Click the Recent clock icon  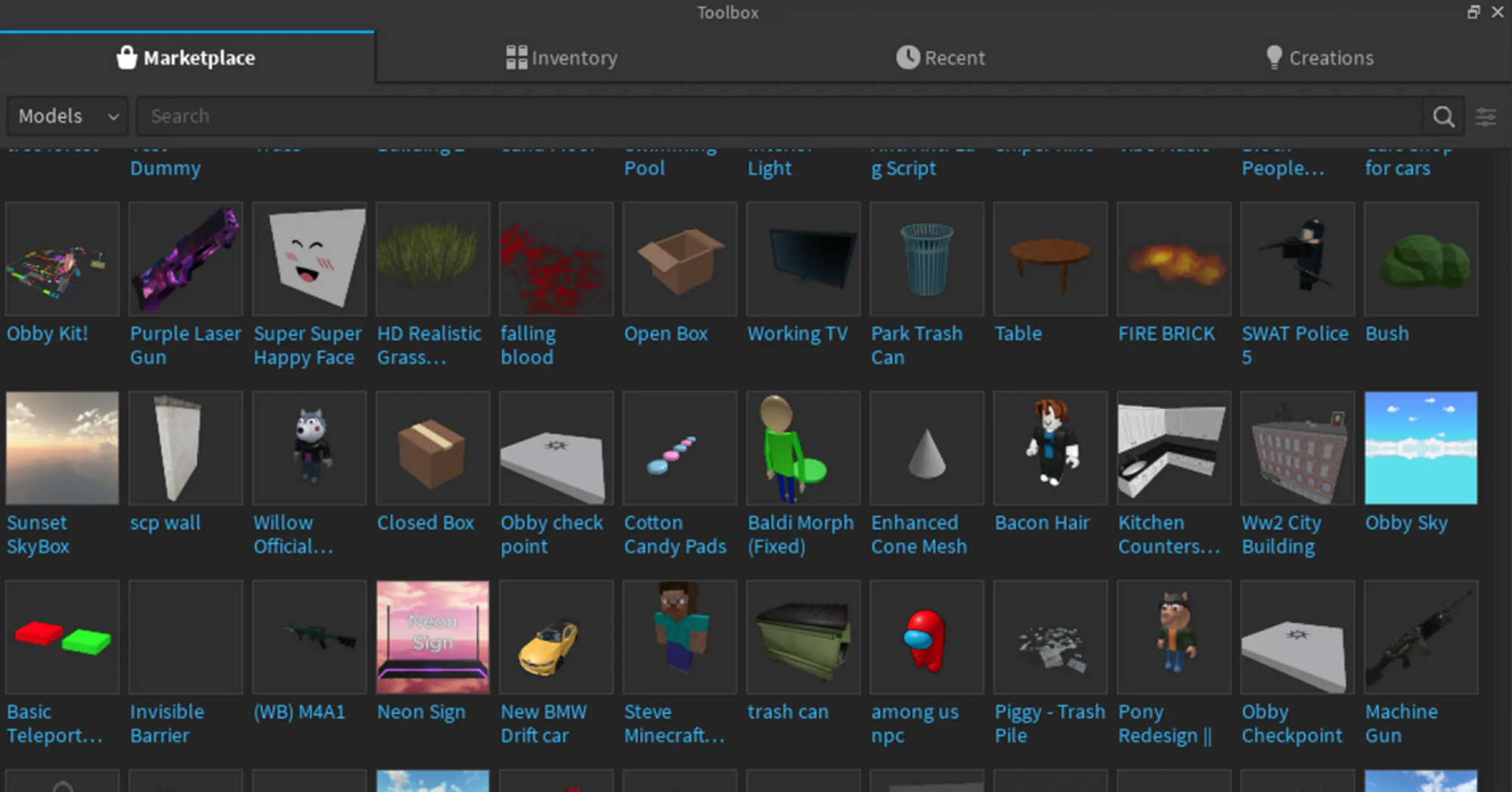click(907, 57)
